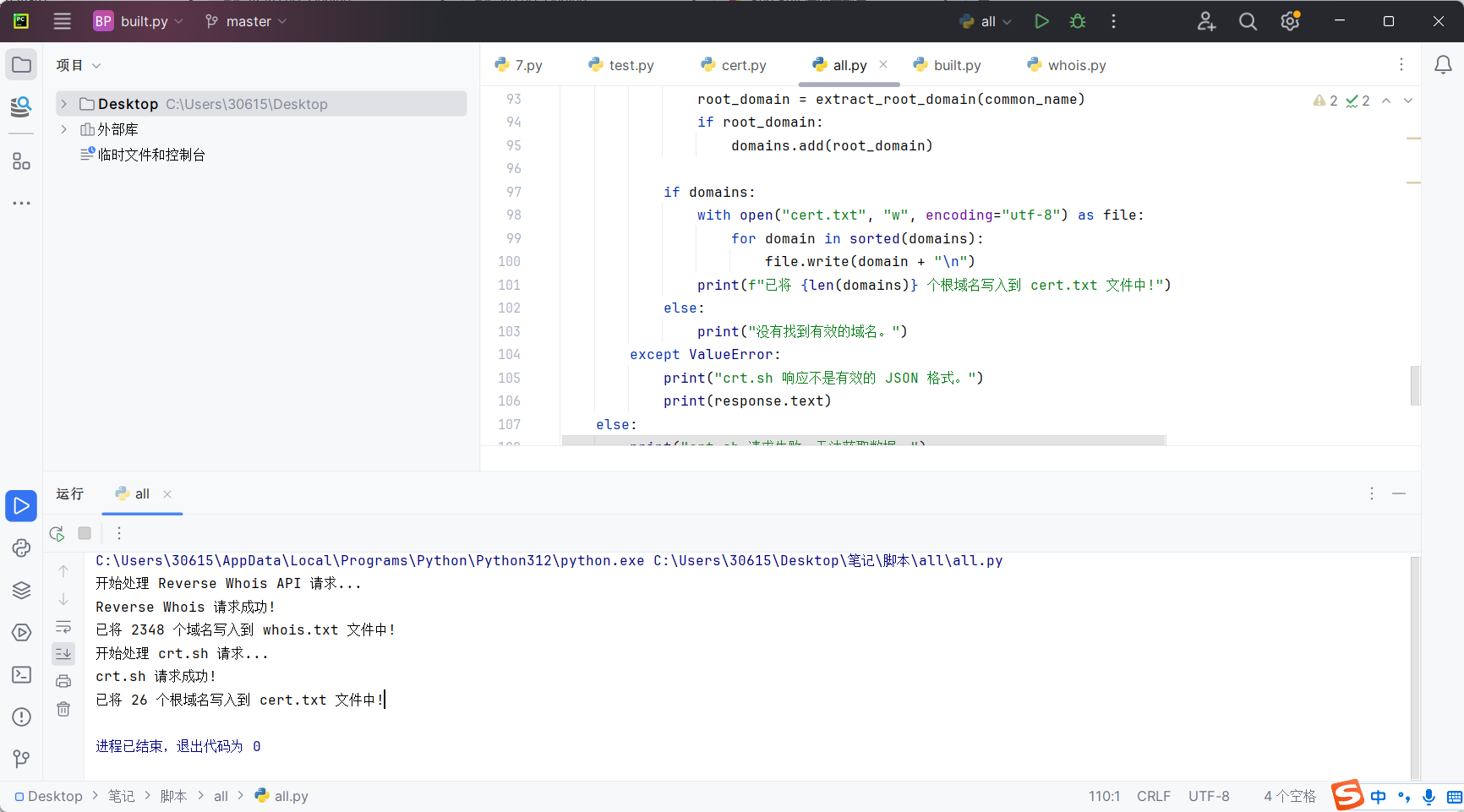The width and height of the screenshot is (1464, 812).
Task: Open editor tabs options menu
Action: (x=1401, y=65)
